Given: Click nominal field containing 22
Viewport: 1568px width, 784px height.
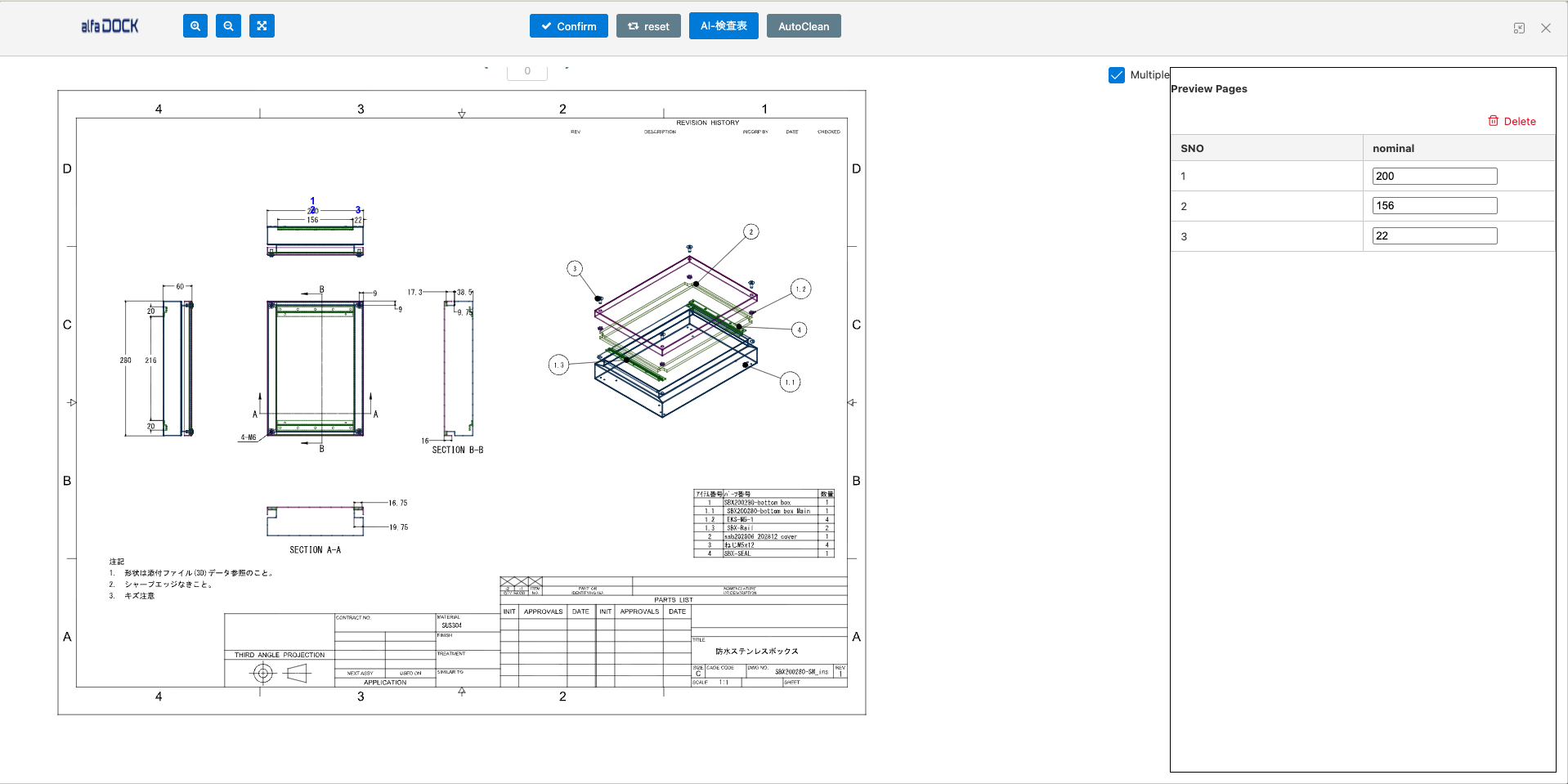Looking at the screenshot, I should 1434,236.
